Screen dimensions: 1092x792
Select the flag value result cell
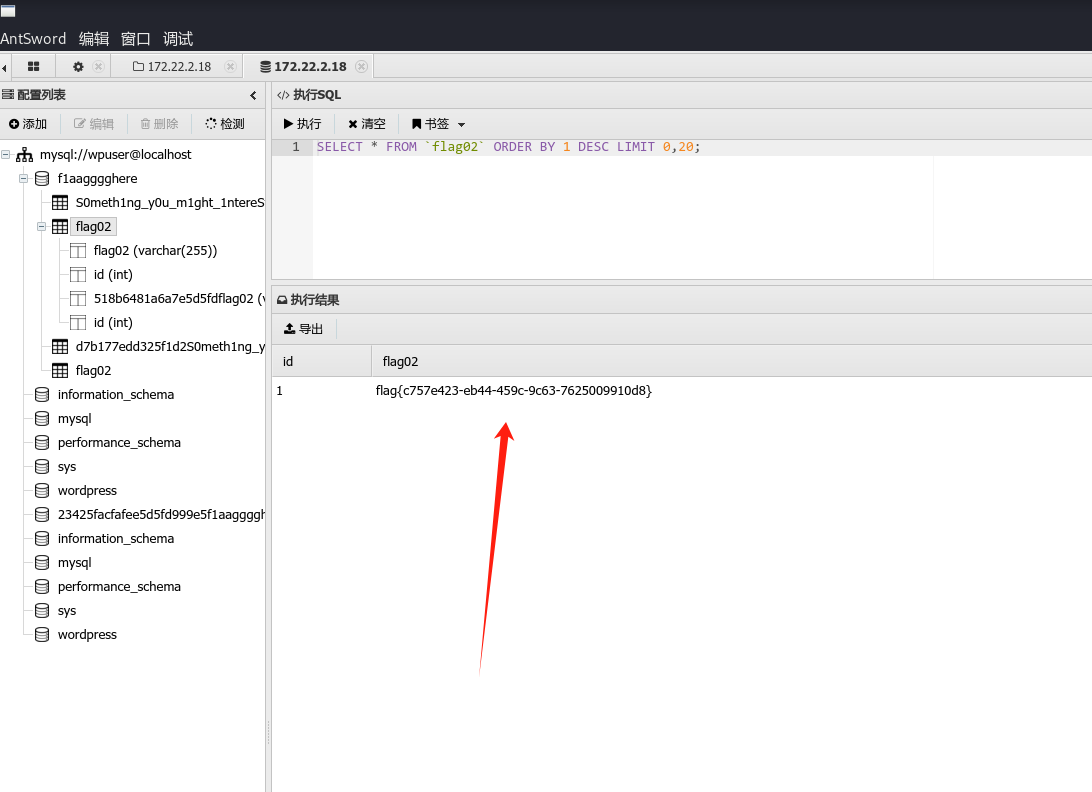[513, 391]
